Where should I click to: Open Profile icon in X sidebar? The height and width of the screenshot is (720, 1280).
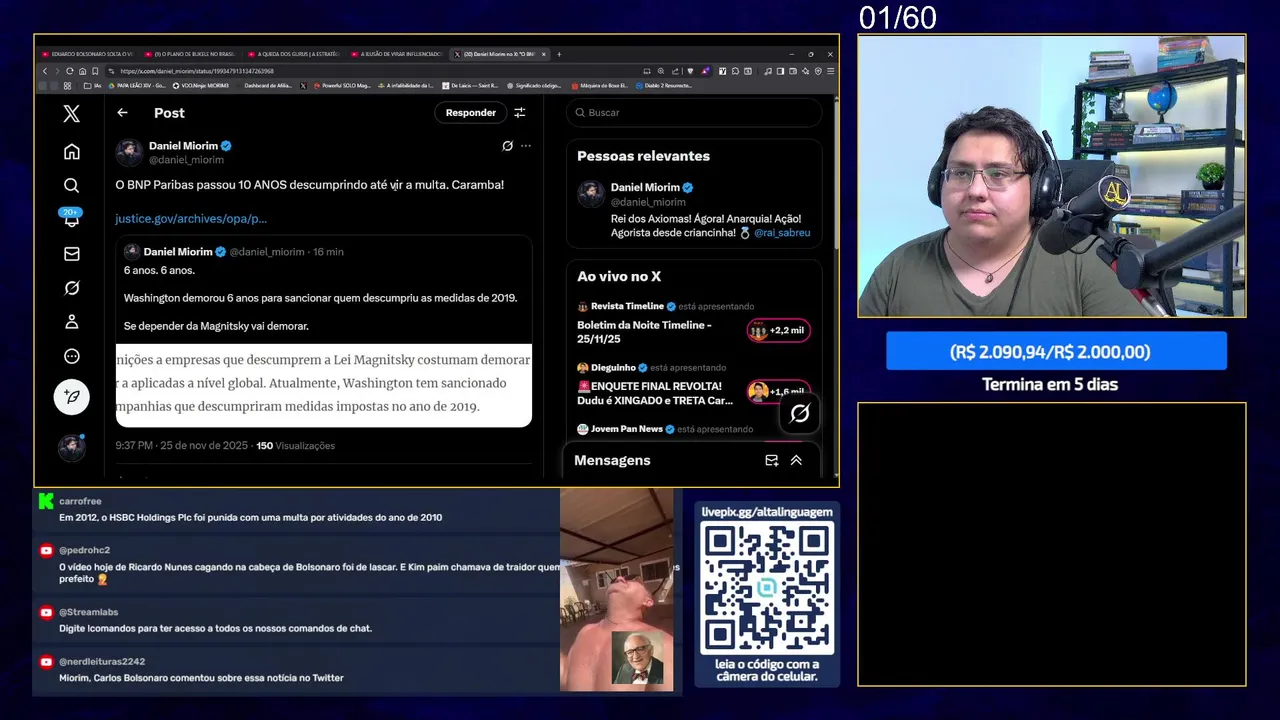click(71, 322)
